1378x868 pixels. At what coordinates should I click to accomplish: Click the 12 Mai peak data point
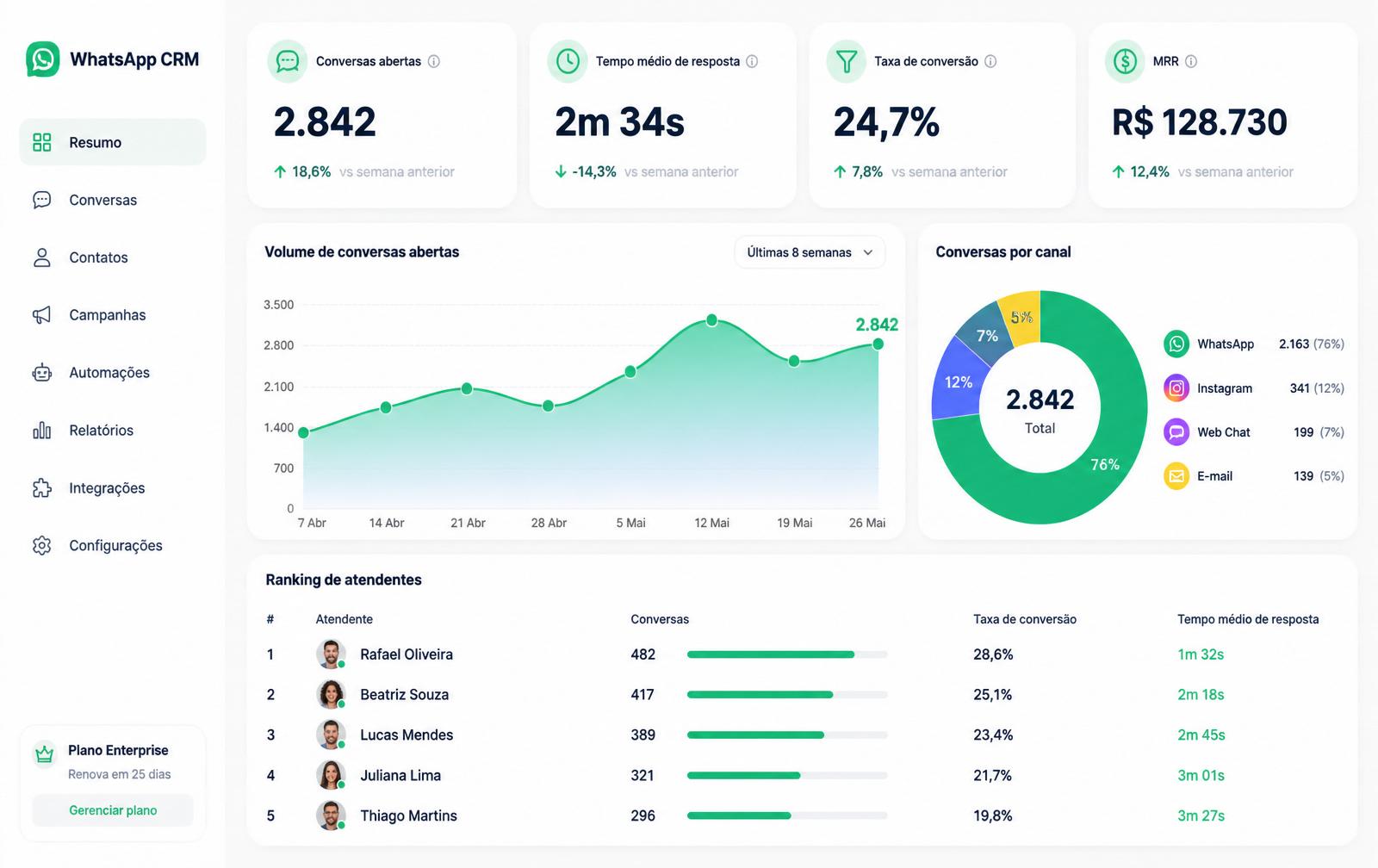pyautogui.click(x=711, y=320)
